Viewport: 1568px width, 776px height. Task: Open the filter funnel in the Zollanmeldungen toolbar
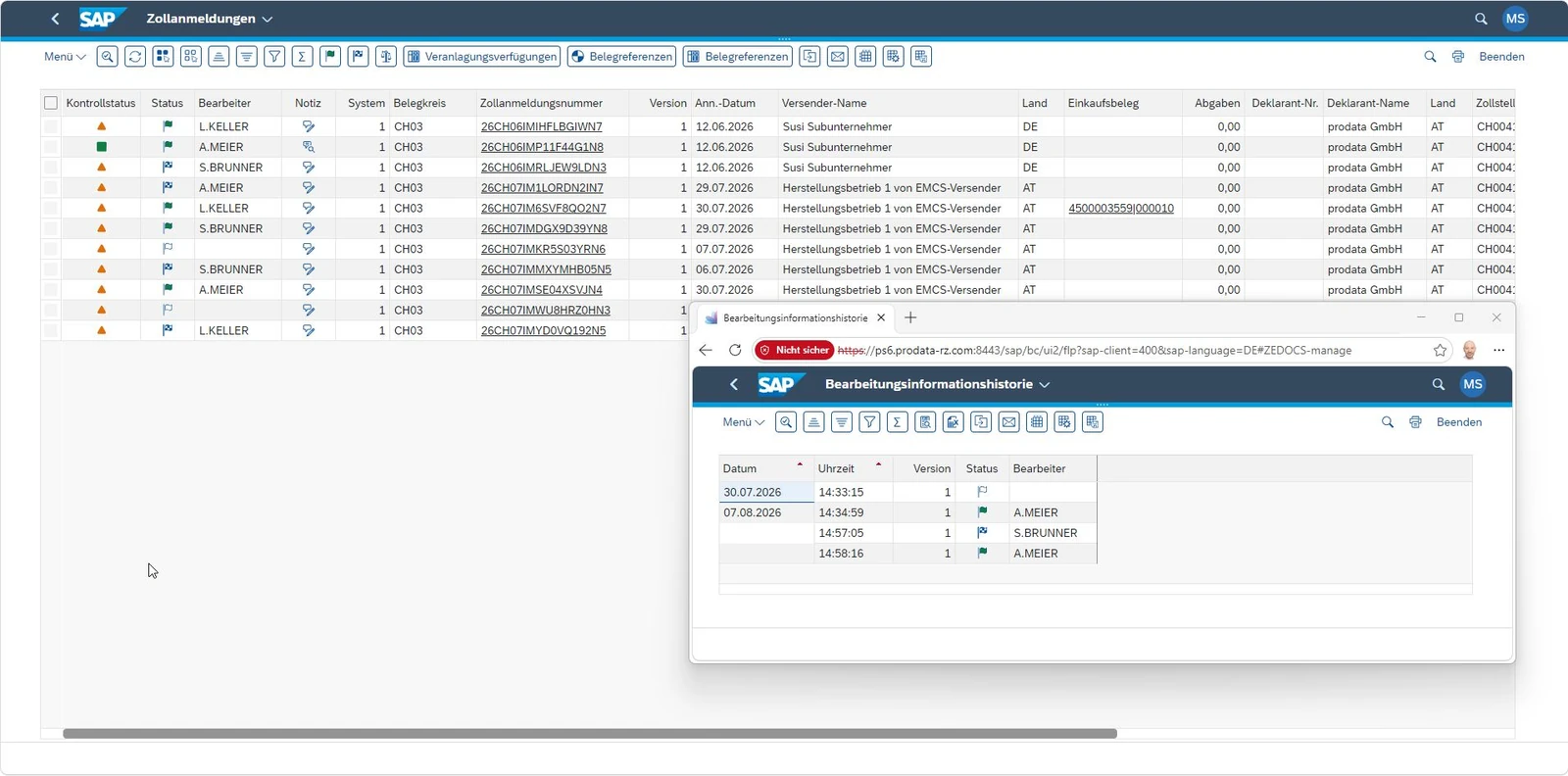[x=274, y=57]
